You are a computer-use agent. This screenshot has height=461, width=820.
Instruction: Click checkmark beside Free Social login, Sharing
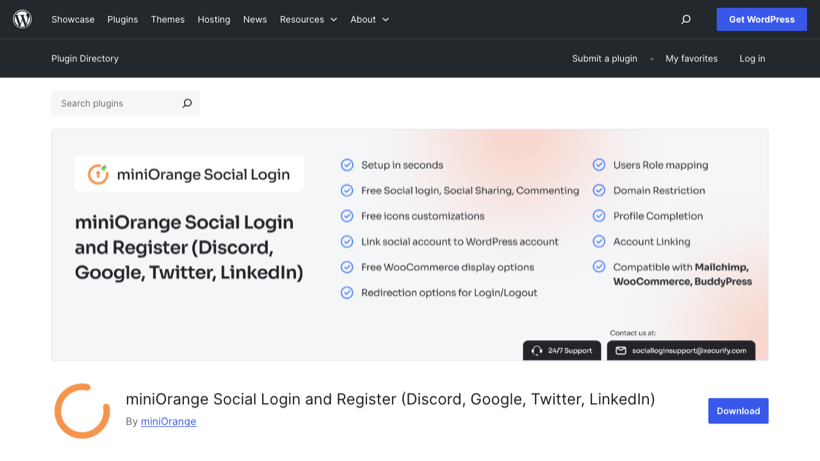point(347,190)
